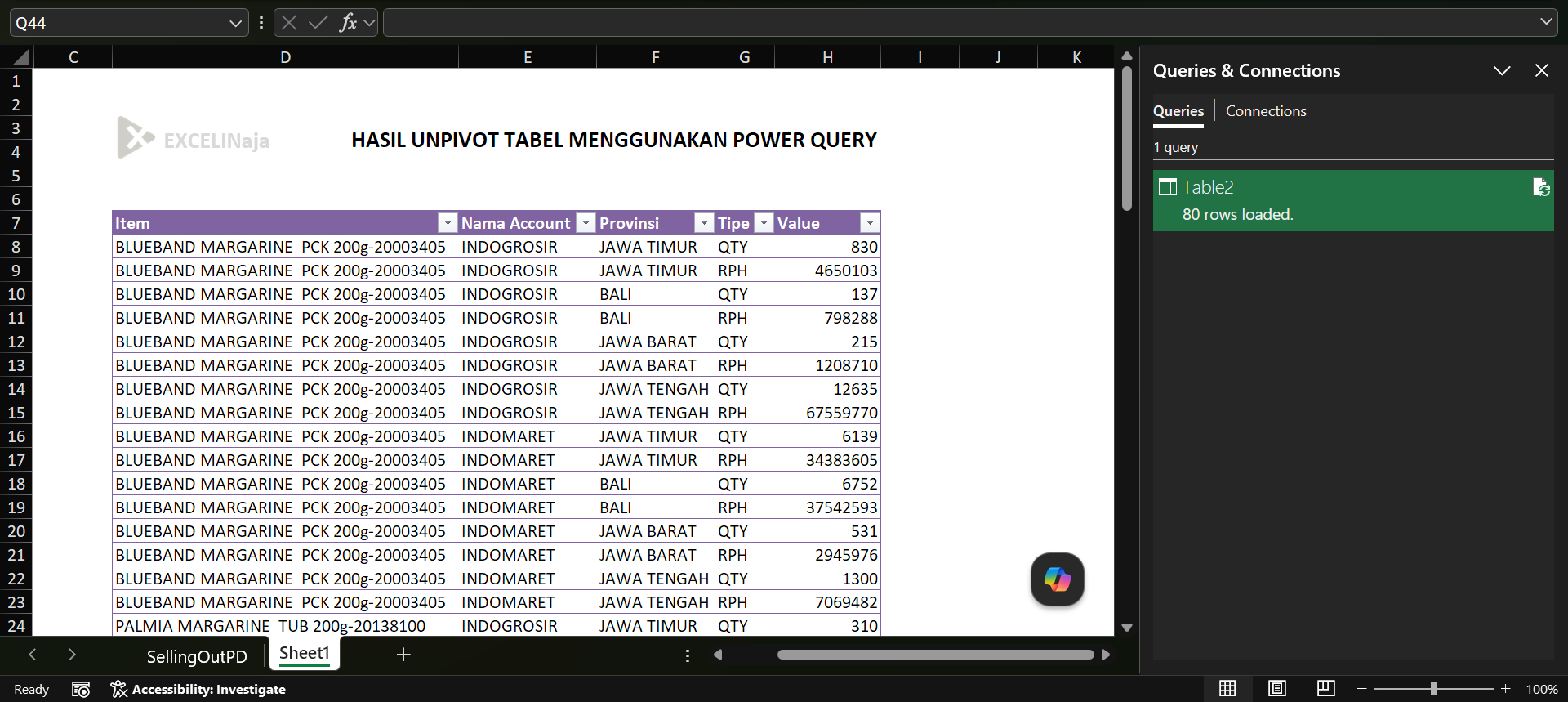Click the Cancel formula X icon
The width and height of the screenshot is (1568, 702).
click(289, 23)
